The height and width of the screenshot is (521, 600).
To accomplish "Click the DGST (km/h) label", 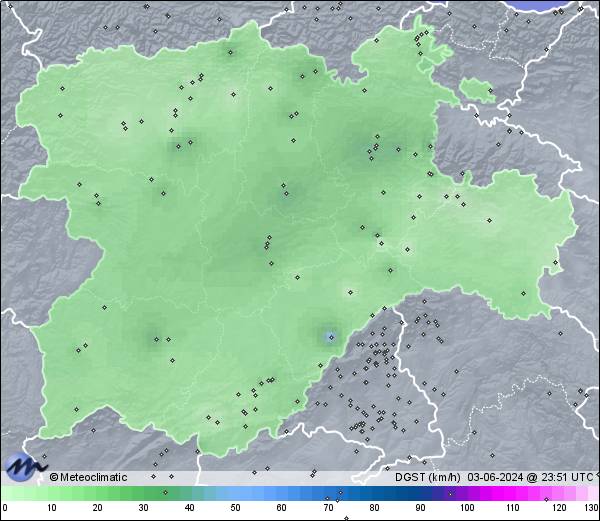I will (428, 477).
